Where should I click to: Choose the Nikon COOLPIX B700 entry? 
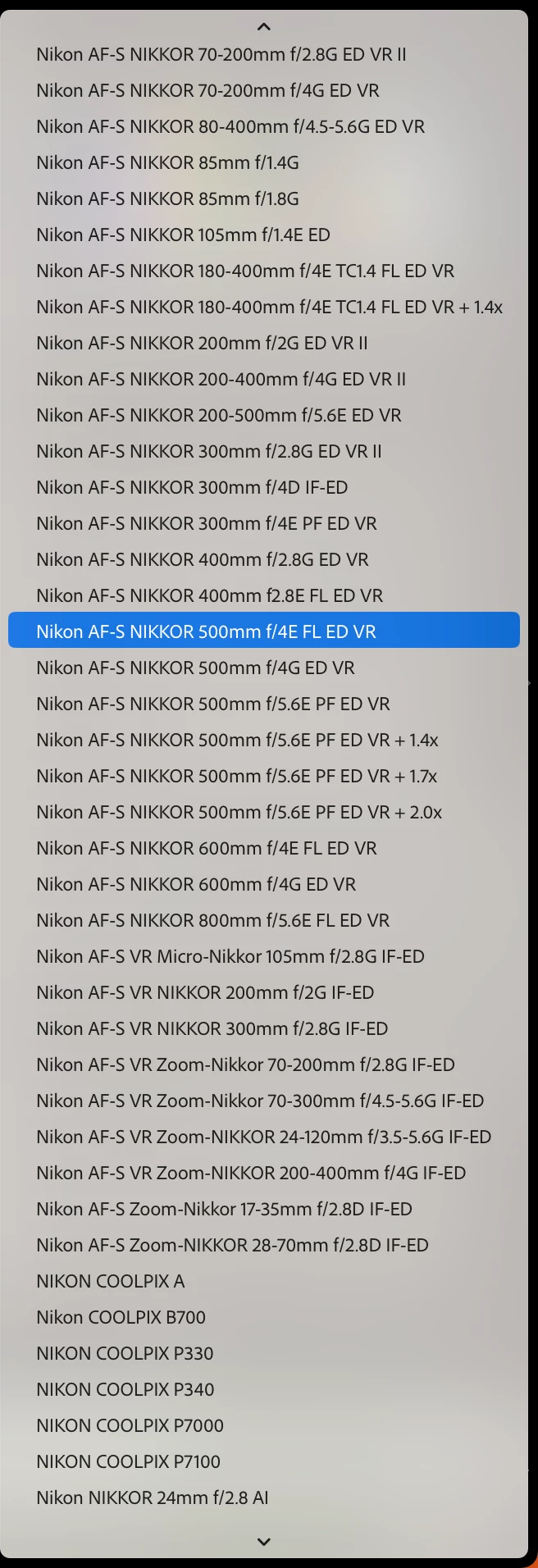click(x=264, y=1317)
